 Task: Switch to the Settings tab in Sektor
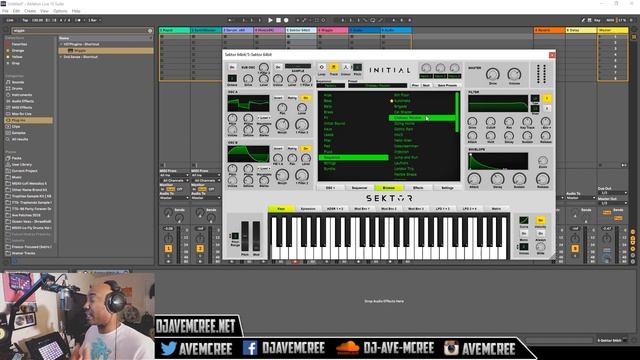(447, 188)
